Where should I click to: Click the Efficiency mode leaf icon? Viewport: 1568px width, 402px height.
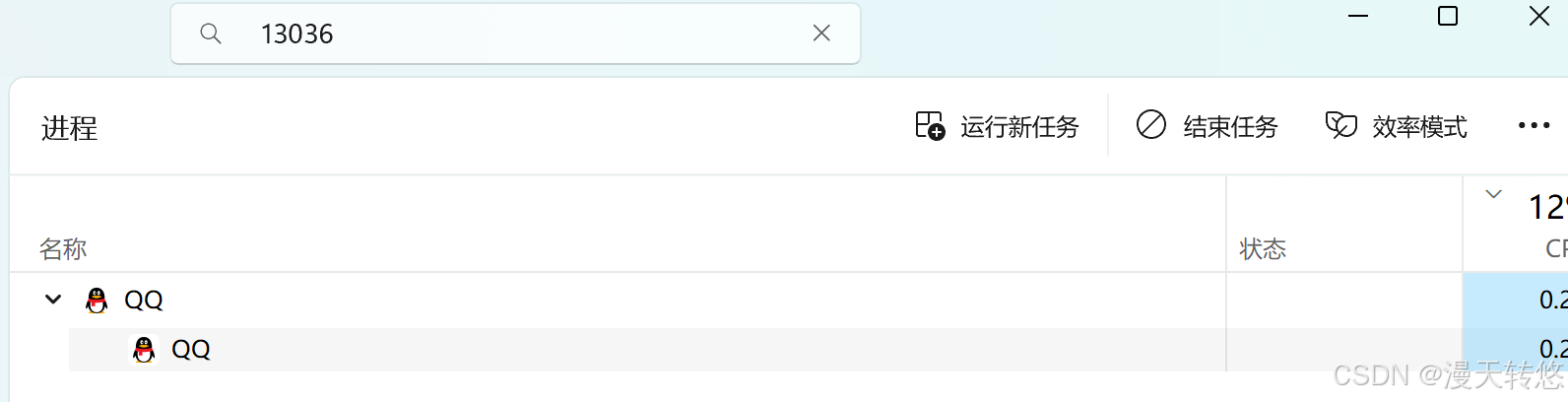point(1340,125)
